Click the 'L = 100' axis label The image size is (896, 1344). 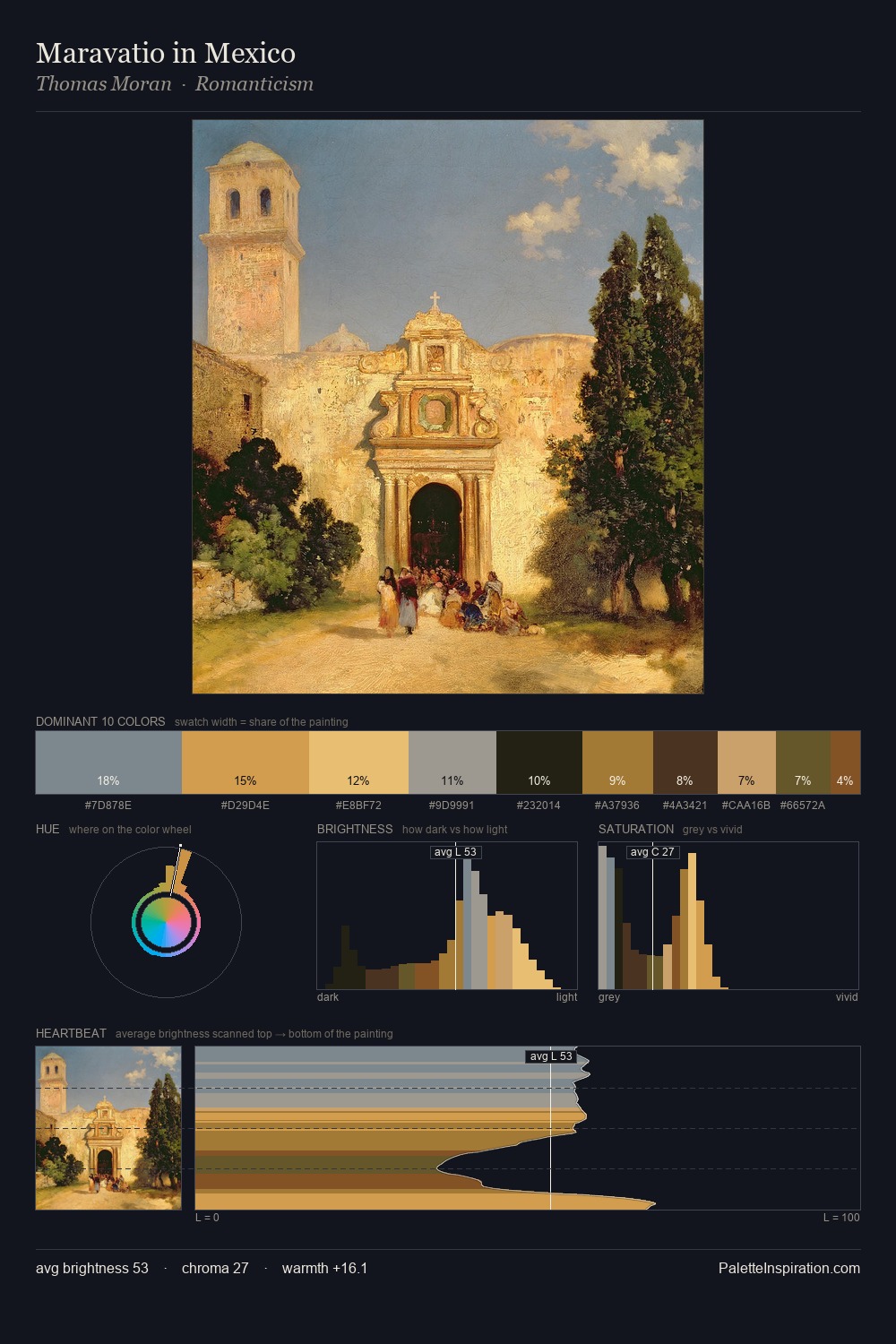(841, 1218)
